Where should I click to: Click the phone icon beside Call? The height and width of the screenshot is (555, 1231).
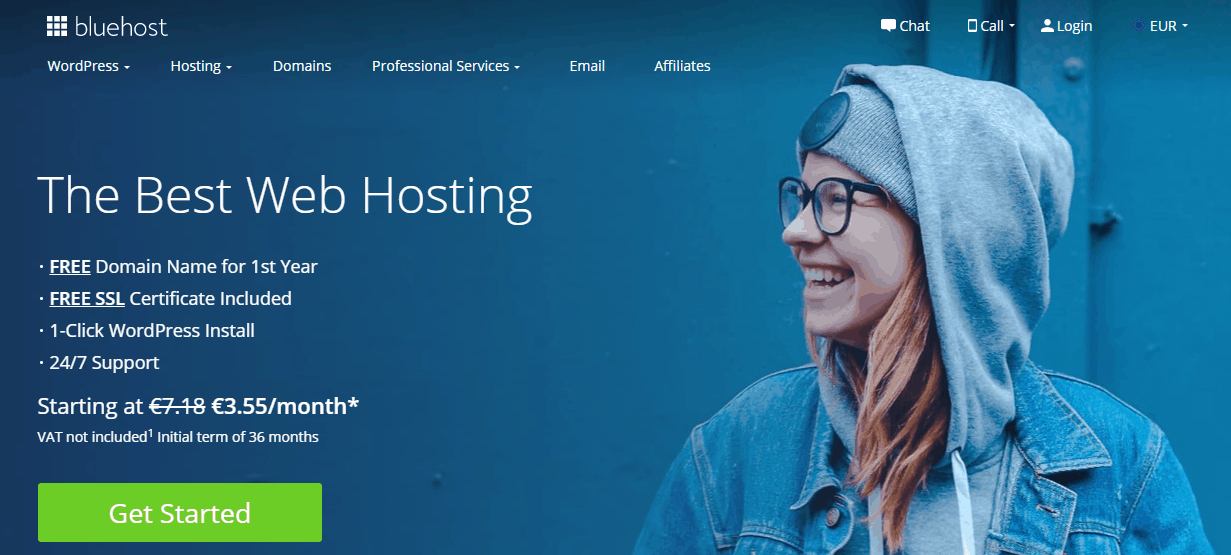click(x=972, y=26)
